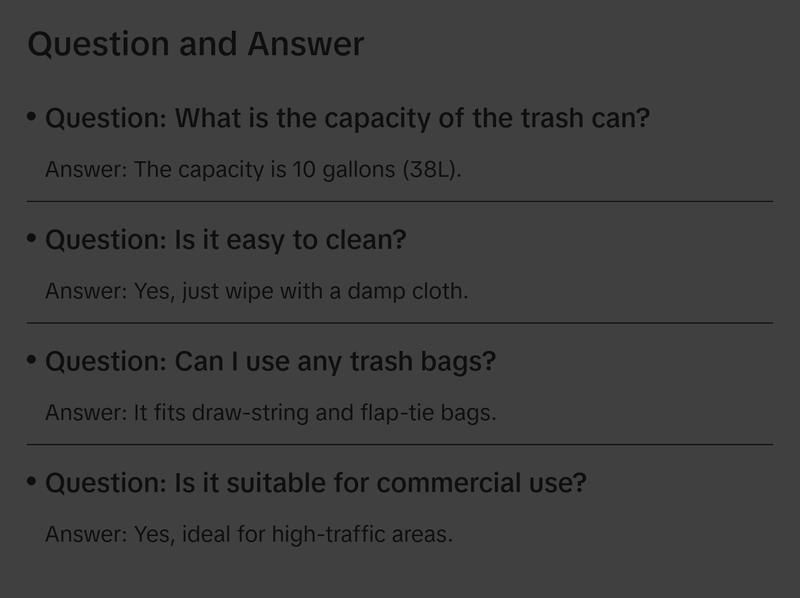Viewport: 800px width, 598px height.
Task: Select the trash can capacity question
Action: point(347,118)
